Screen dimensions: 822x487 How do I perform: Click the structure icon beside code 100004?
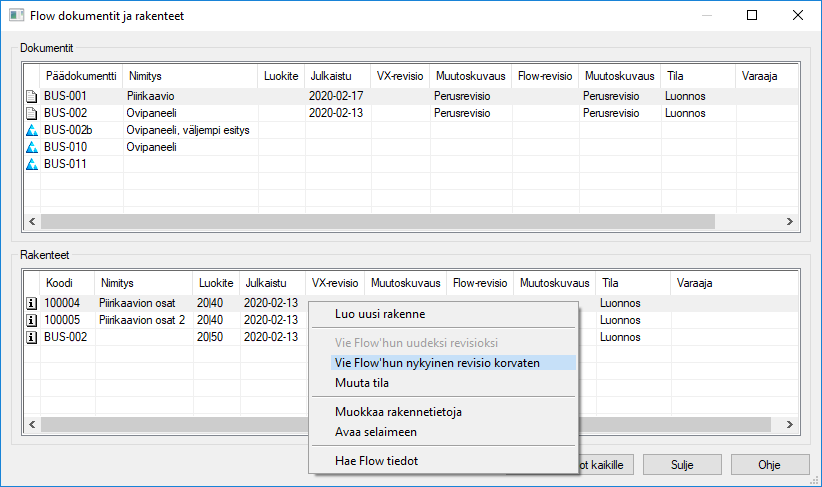coord(31,303)
